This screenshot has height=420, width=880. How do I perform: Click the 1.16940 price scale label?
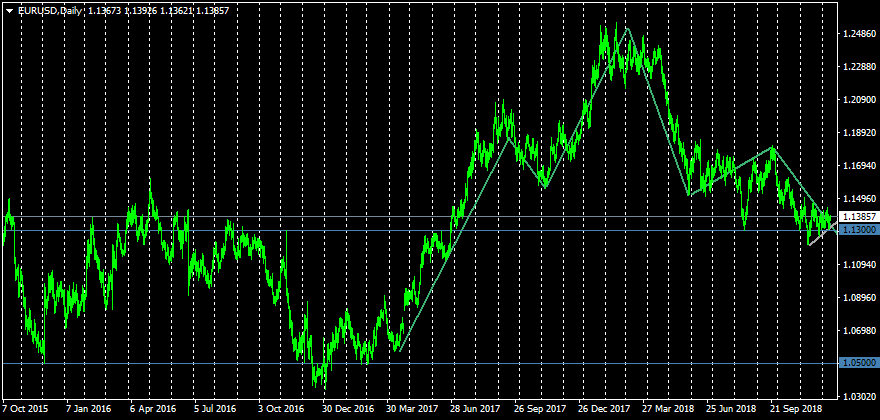coord(858,166)
